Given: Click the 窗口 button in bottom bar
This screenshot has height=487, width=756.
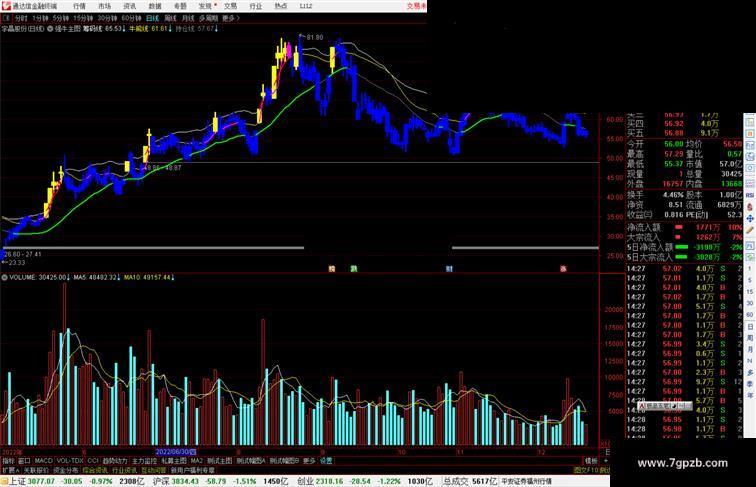Looking at the screenshot, I should 24,461.
